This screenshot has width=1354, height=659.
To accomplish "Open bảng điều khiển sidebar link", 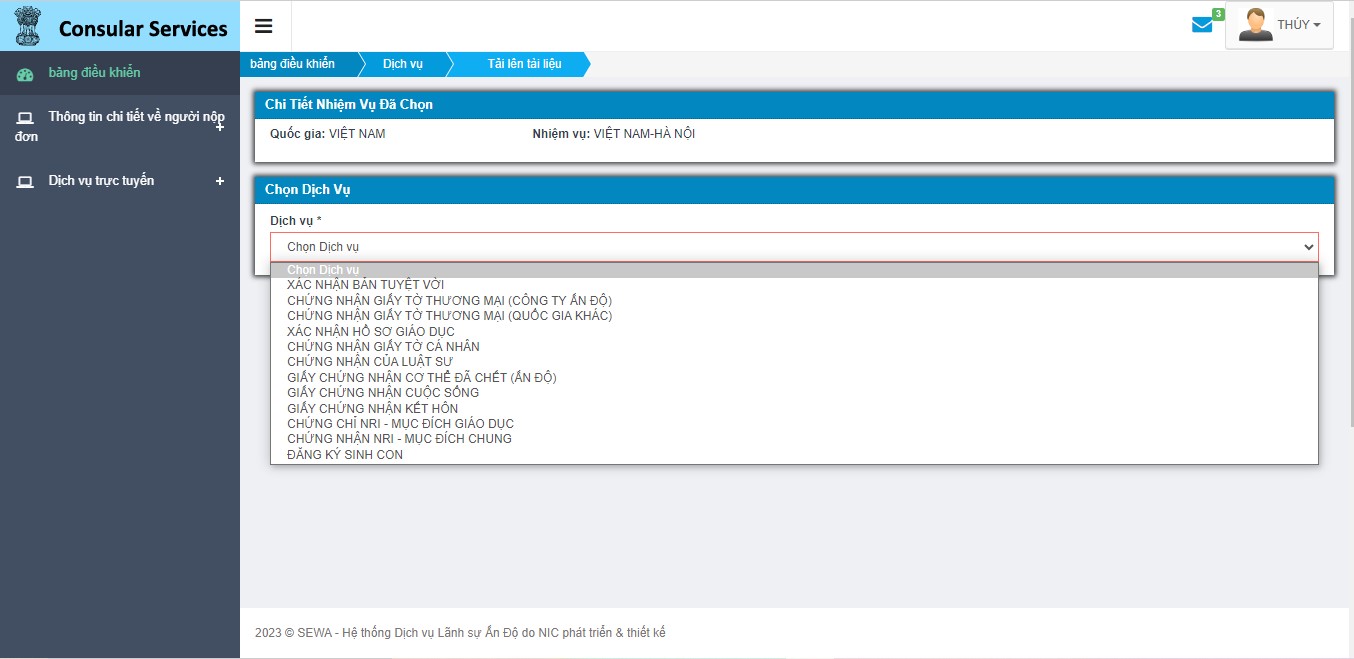I will (94, 73).
